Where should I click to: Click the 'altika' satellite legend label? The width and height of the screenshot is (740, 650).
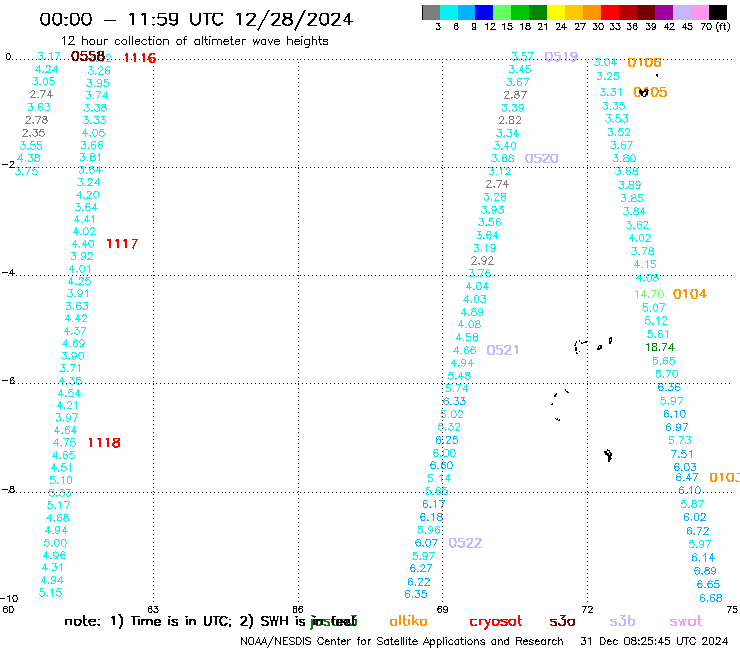[x=408, y=621]
